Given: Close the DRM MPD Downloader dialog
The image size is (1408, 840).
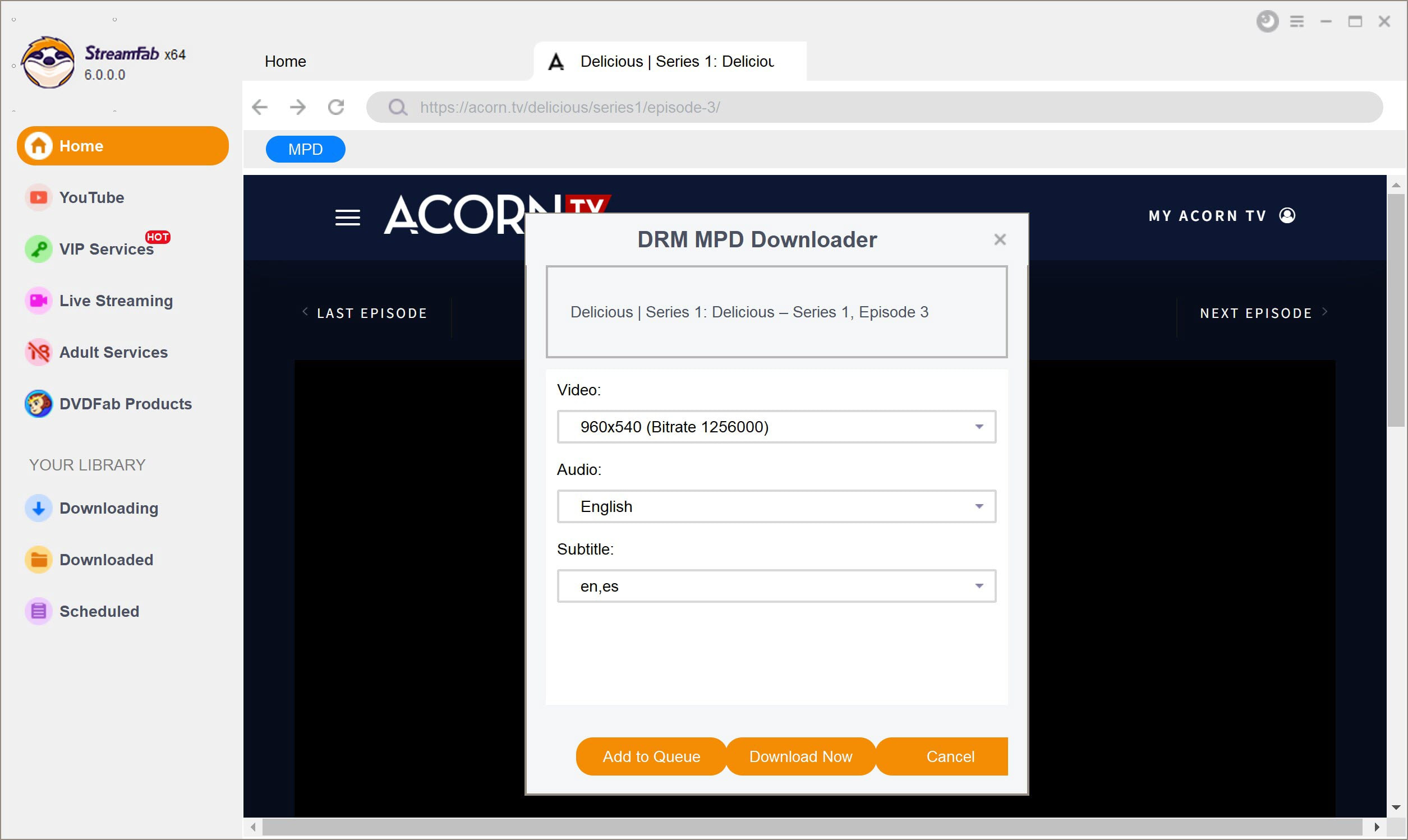Looking at the screenshot, I should (x=999, y=239).
